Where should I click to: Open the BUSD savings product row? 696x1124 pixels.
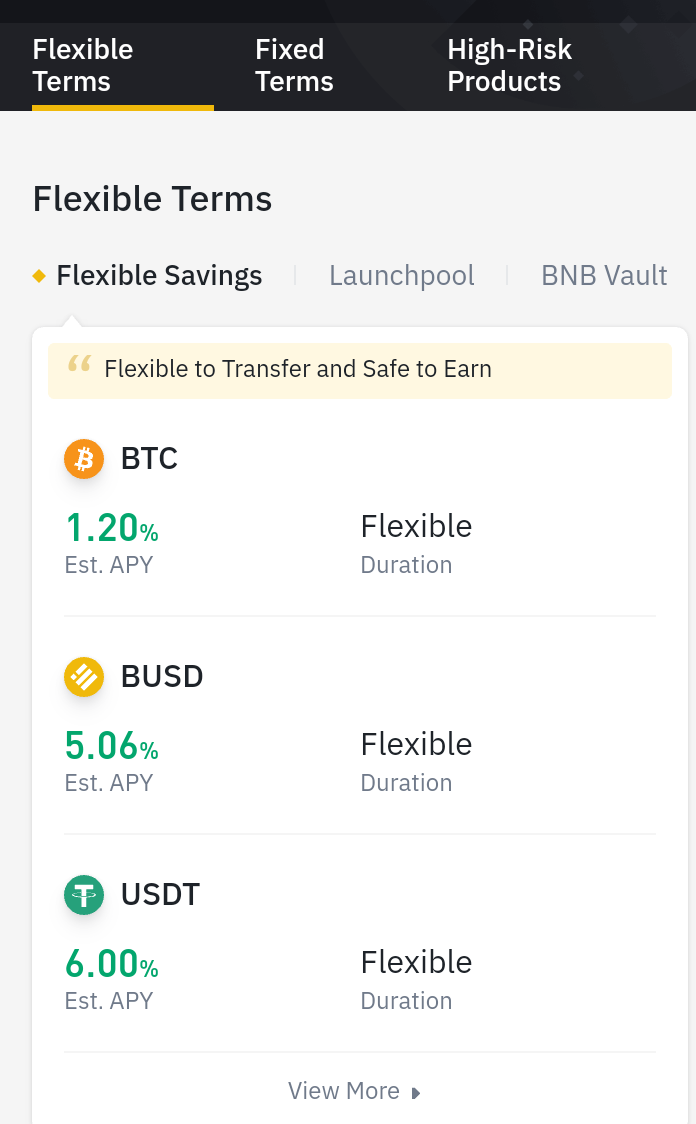click(360, 725)
